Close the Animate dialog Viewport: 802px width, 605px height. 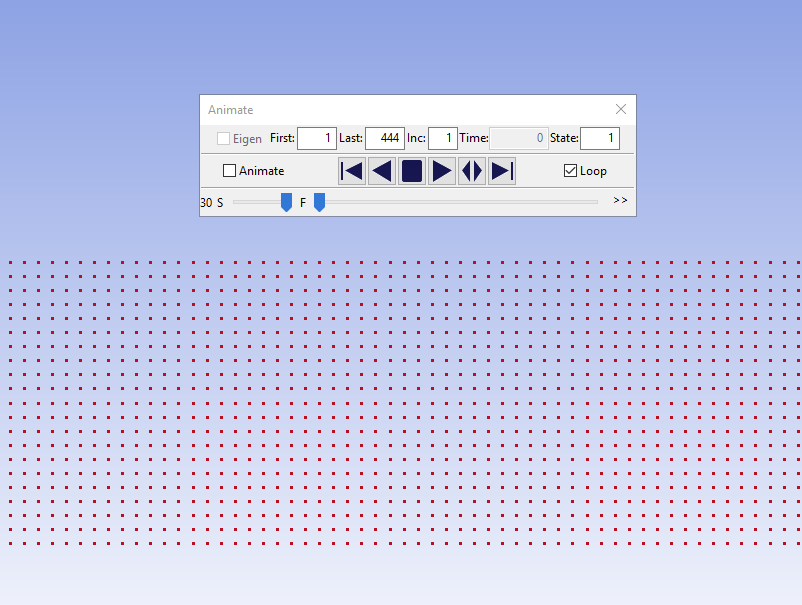click(x=621, y=109)
